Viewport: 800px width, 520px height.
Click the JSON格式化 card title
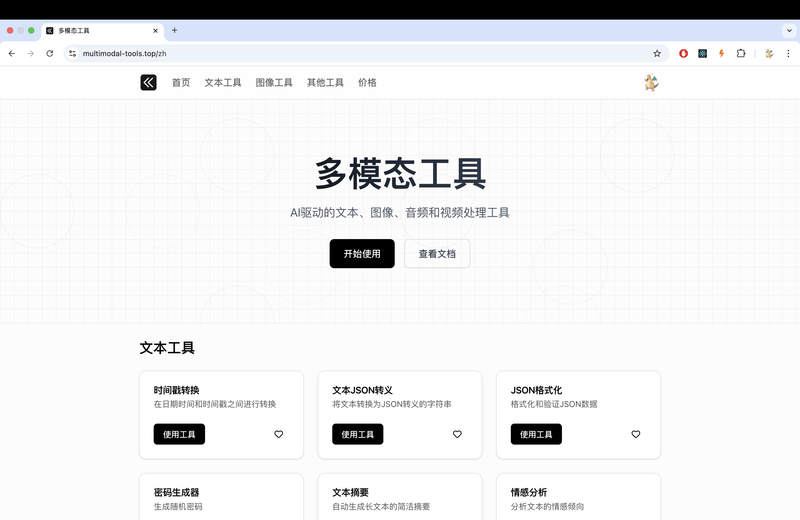click(x=537, y=390)
